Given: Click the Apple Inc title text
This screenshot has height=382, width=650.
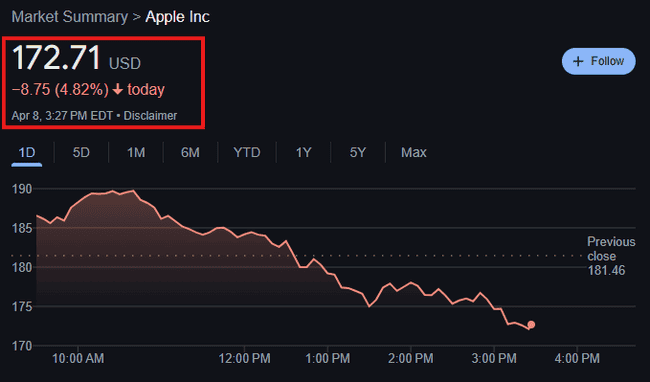Looking at the screenshot, I should tap(177, 17).
